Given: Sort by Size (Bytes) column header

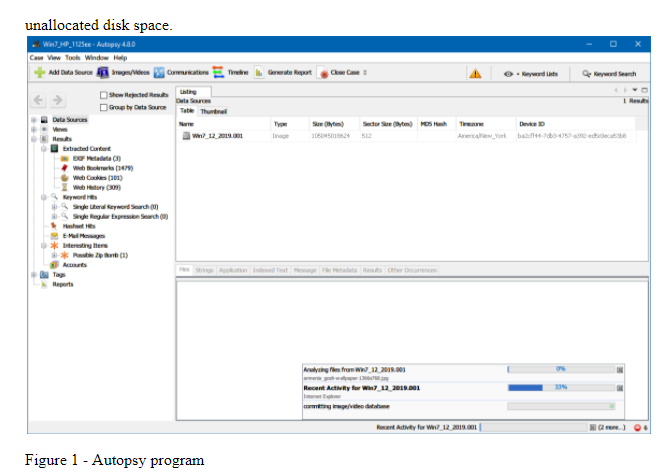Looking at the screenshot, I should pos(334,124).
